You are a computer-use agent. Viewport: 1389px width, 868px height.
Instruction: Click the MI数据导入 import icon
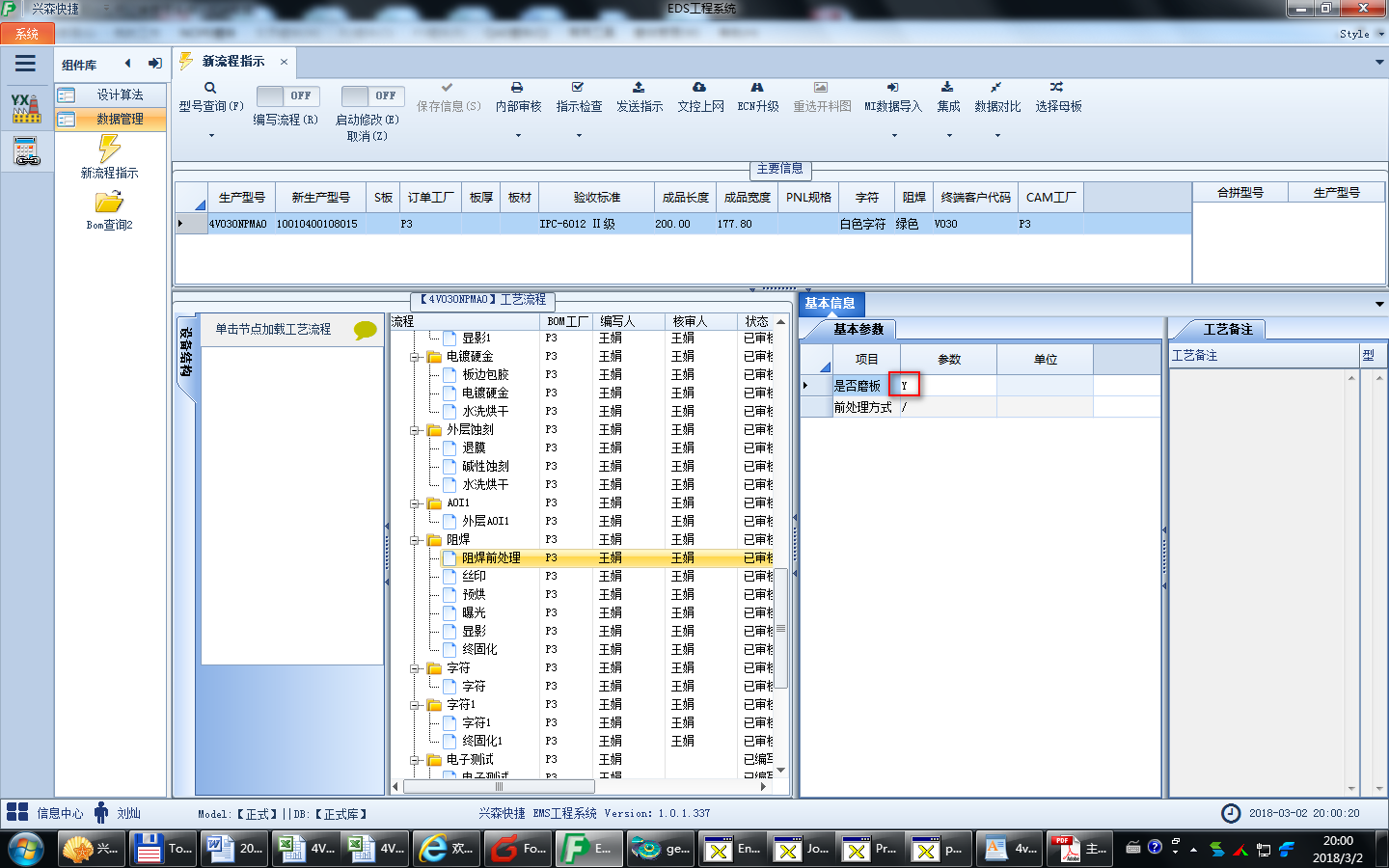pos(893,87)
